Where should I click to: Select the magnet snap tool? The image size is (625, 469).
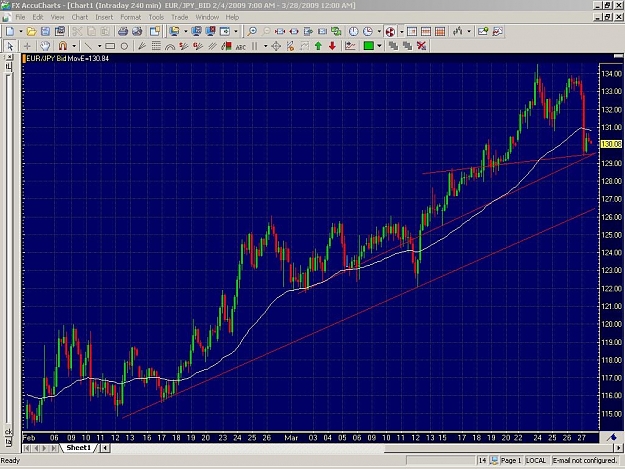pyautogui.click(x=63, y=46)
